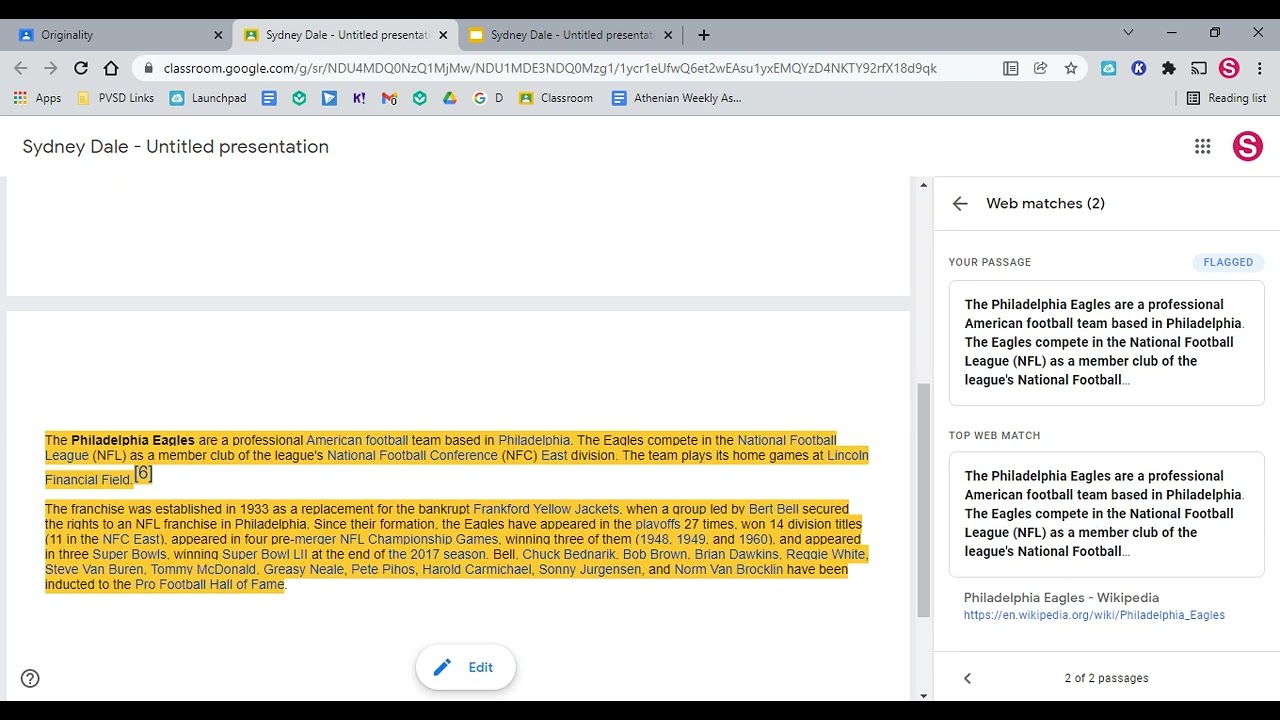The image size is (1280, 720).
Task: Click the document vertical scrollbar thumb
Action: (923, 500)
